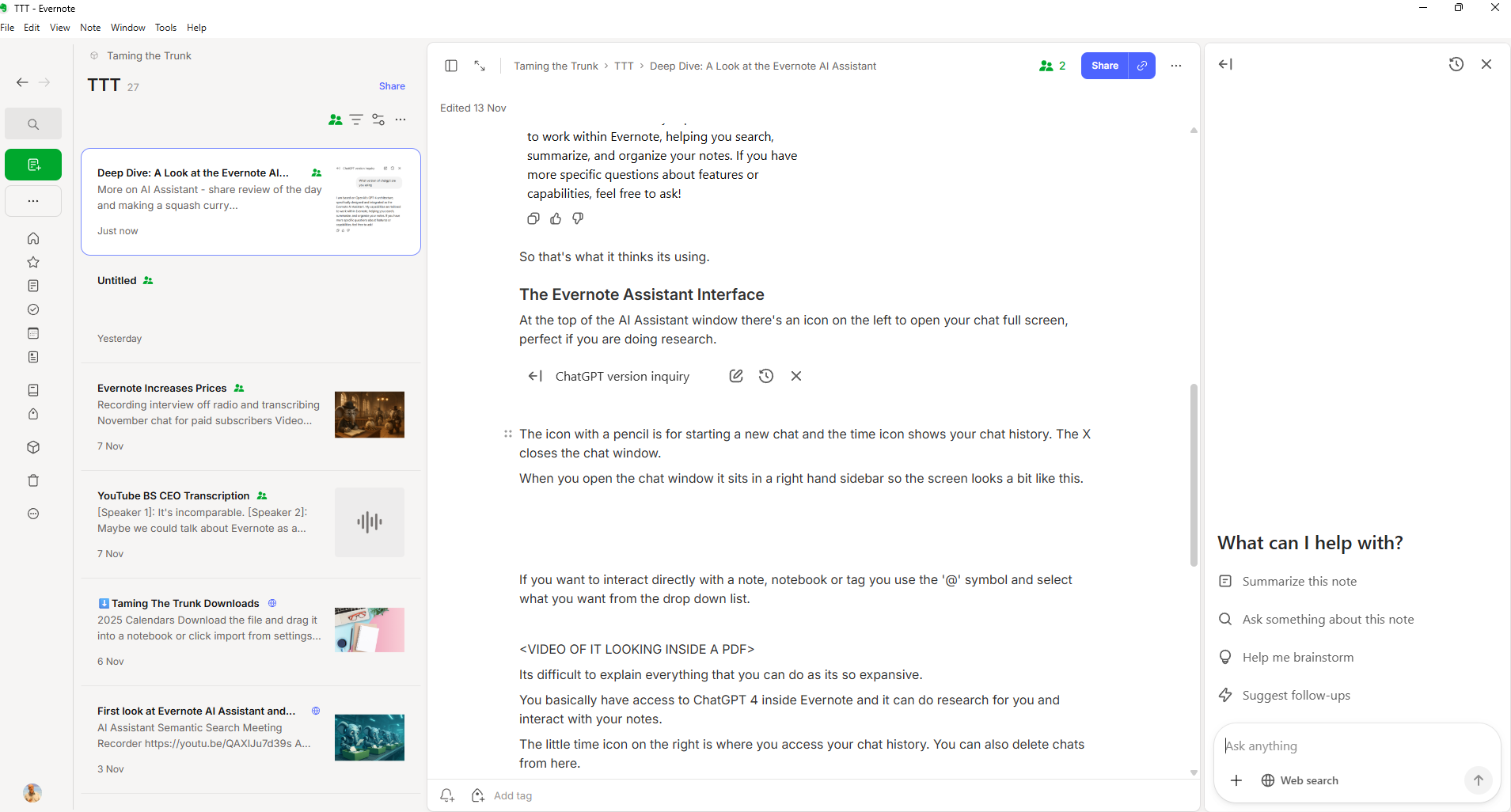Open the Tools menu
The width and height of the screenshot is (1511, 812).
coord(166,28)
